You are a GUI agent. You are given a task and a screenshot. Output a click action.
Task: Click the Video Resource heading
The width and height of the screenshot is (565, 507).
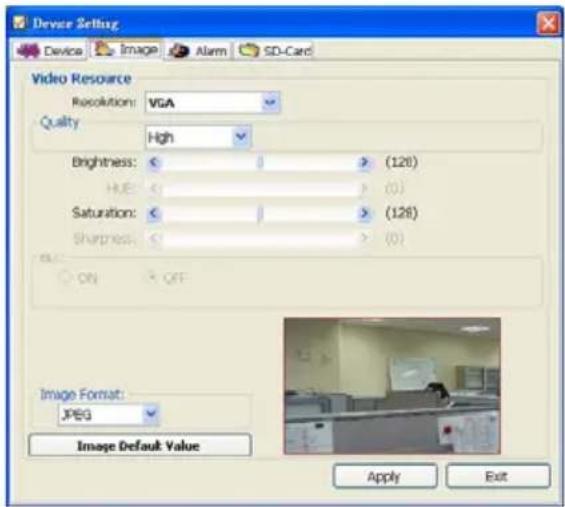(x=81, y=79)
